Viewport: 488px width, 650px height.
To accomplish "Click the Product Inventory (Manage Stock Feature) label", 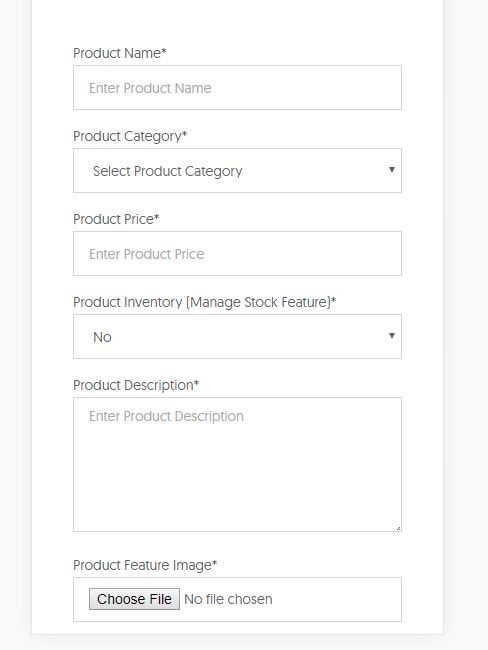I will 204,302.
